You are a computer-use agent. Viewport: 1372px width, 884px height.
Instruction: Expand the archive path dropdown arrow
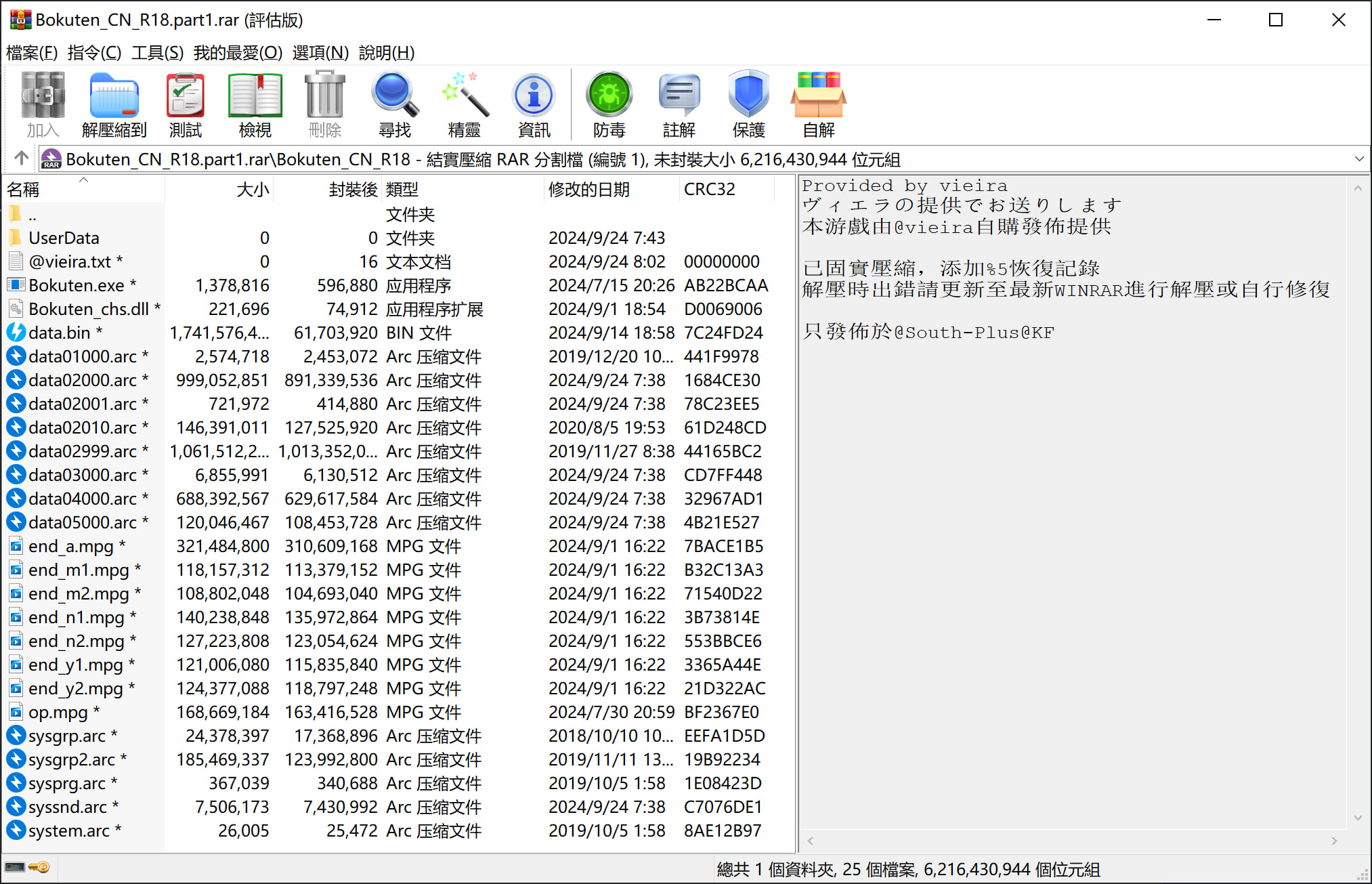coord(1358,159)
